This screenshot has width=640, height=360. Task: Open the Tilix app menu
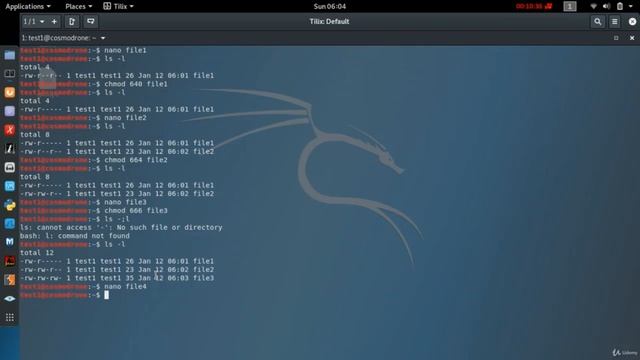click(118, 6)
